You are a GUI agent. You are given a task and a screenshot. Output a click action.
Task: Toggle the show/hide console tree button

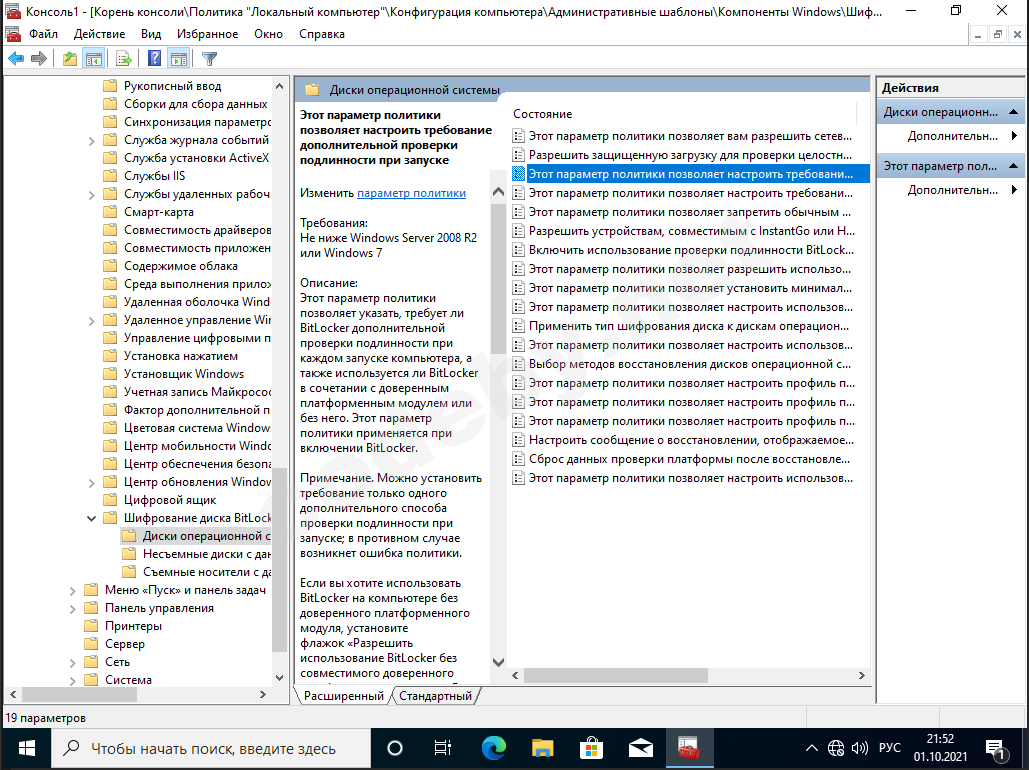coord(93,59)
